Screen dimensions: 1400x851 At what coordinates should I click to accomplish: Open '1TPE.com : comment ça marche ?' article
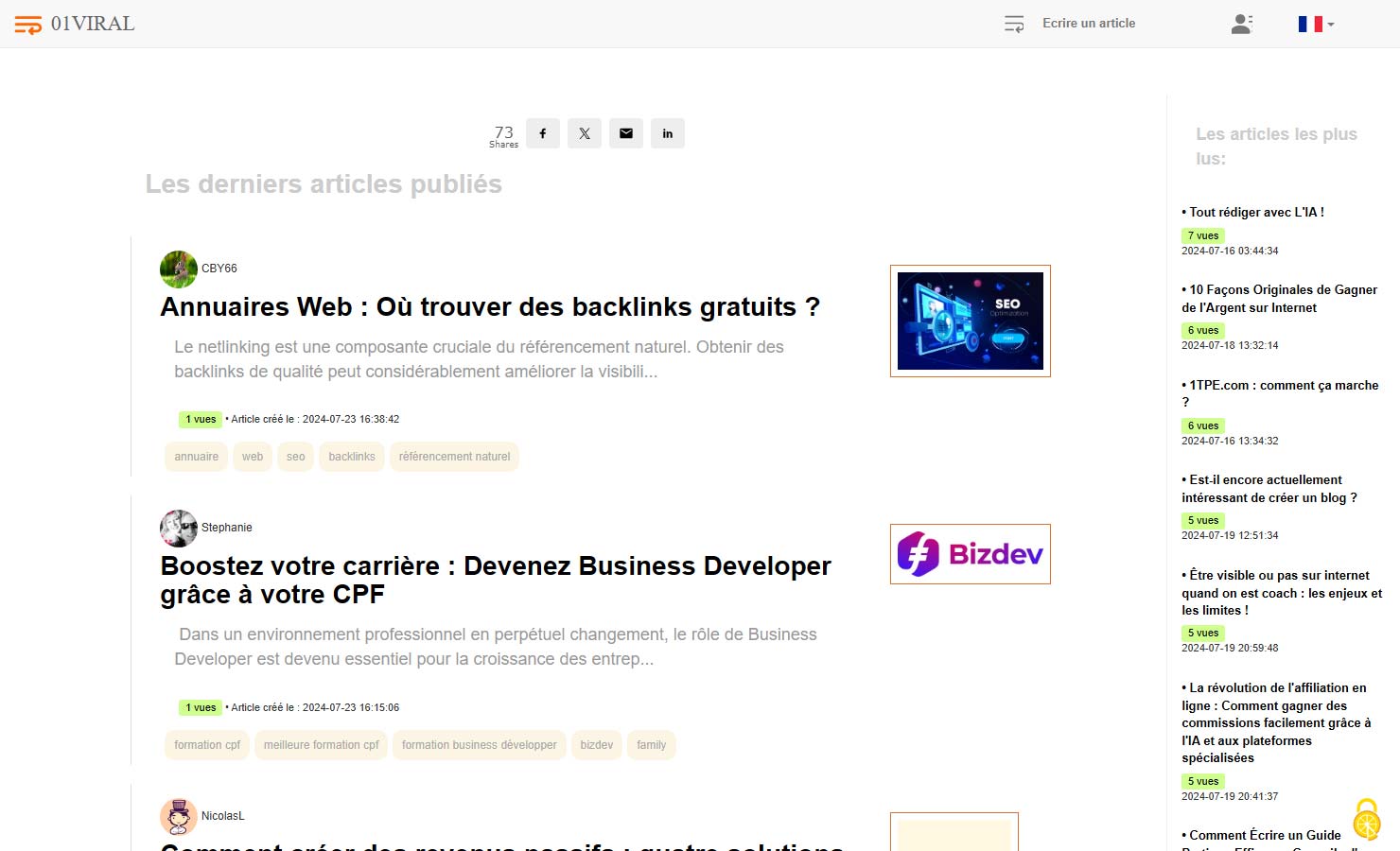(x=1280, y=393)
